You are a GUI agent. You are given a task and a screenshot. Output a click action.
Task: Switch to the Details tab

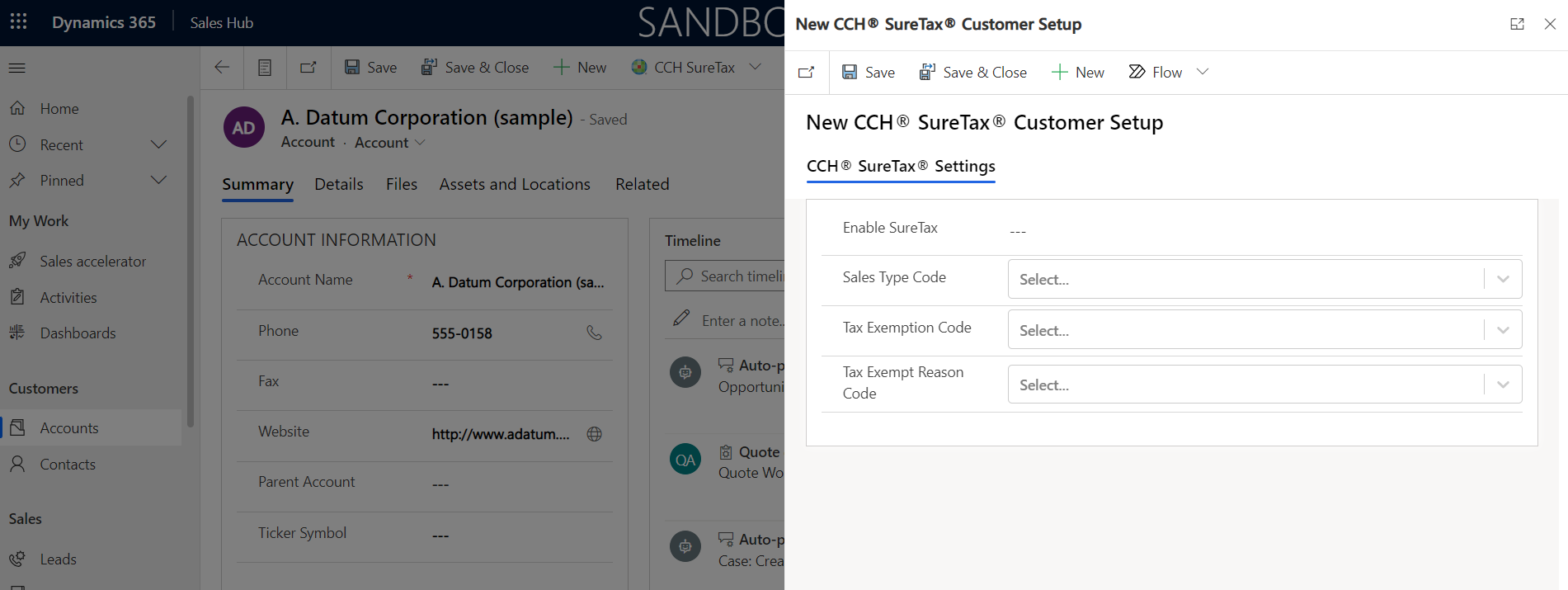click(339, 185)
